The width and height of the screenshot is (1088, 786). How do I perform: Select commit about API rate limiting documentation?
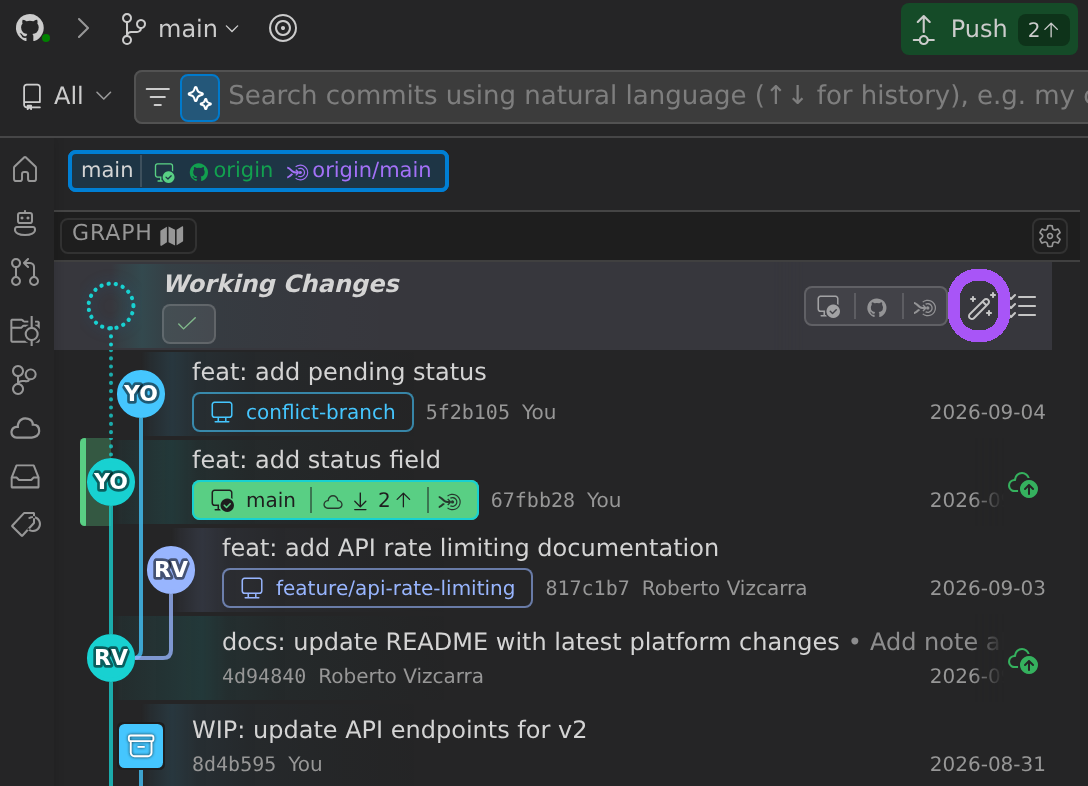pyautogui.click(x=470, y=548)
